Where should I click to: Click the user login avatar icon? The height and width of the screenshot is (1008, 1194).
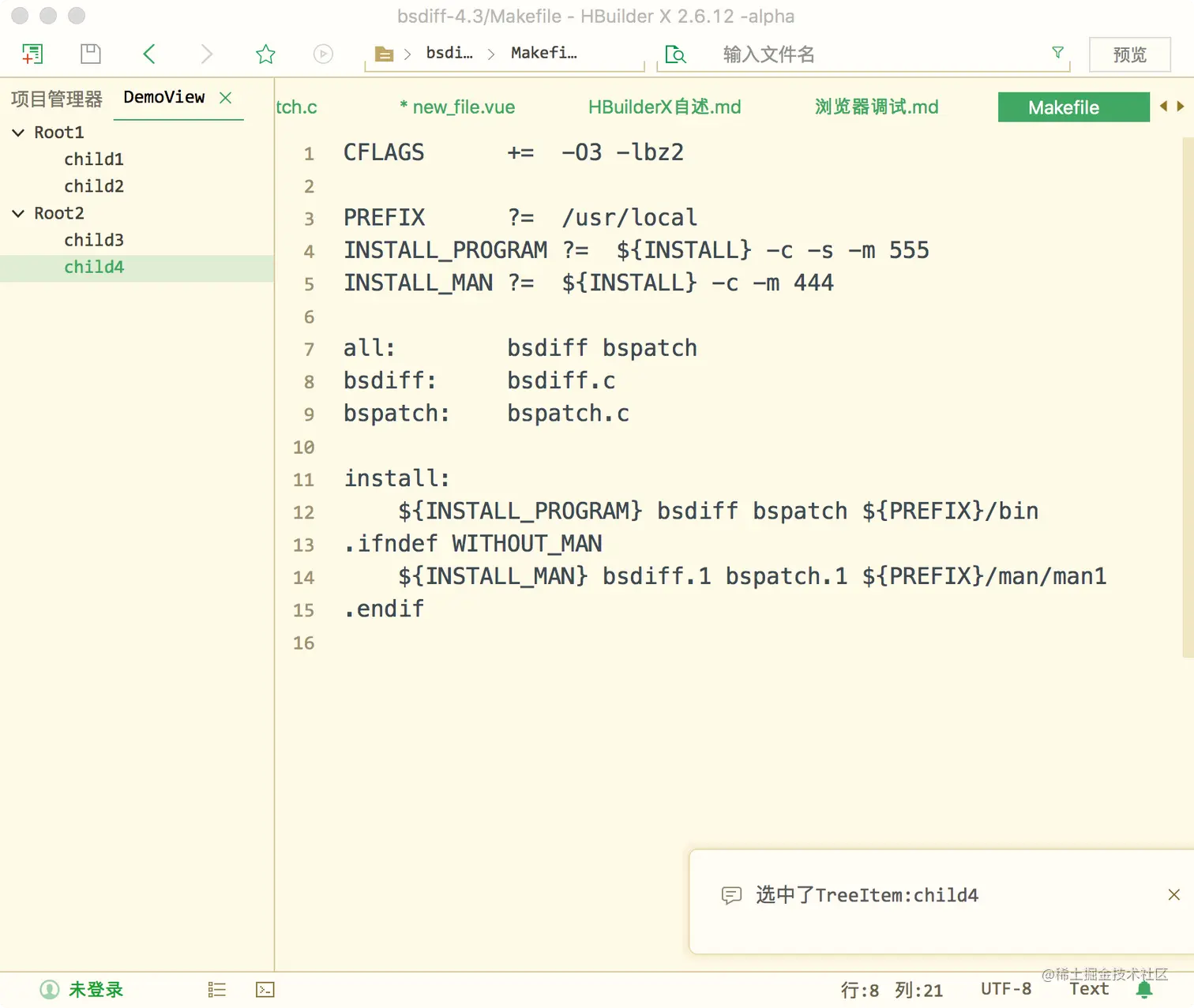[49, 989]
